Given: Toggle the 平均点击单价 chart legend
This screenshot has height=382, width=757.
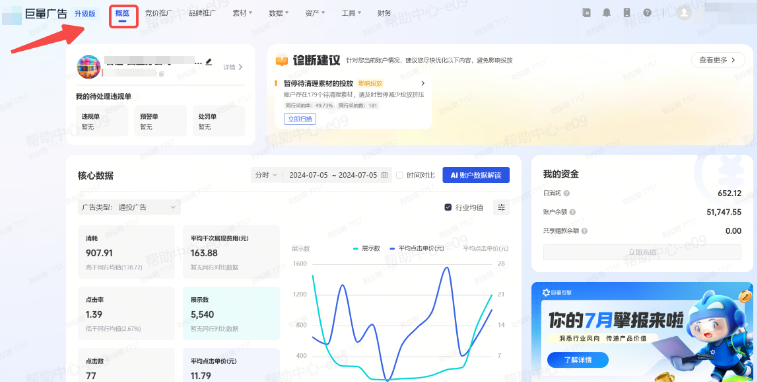Looking at the screenshot, I should click(x=416, y=248).
